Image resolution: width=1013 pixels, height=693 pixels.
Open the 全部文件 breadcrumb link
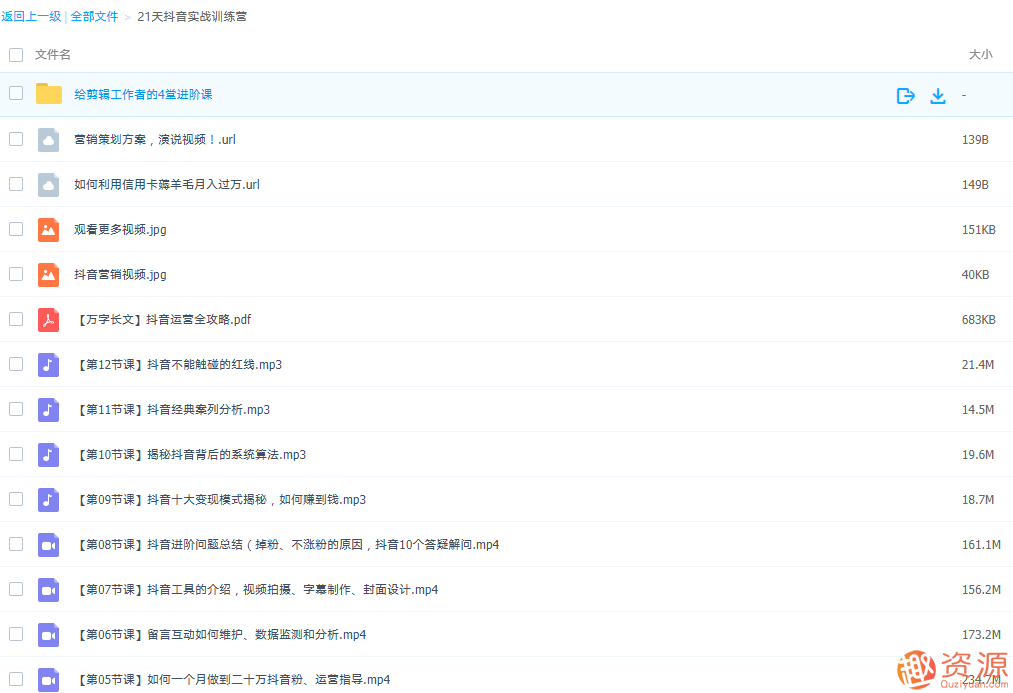point(94,17)
